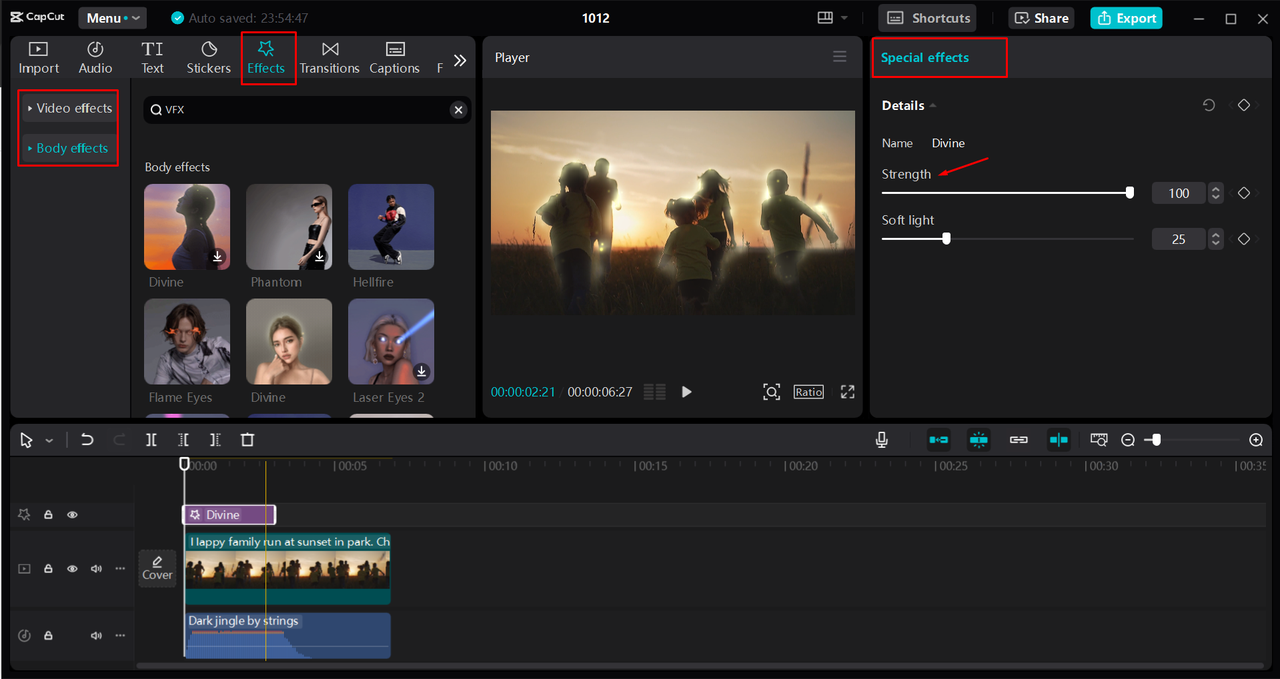Clear the VFX search text
The width and height of the screenshot is (1280, 679).
pyautogui.click(x=458, y=110)
